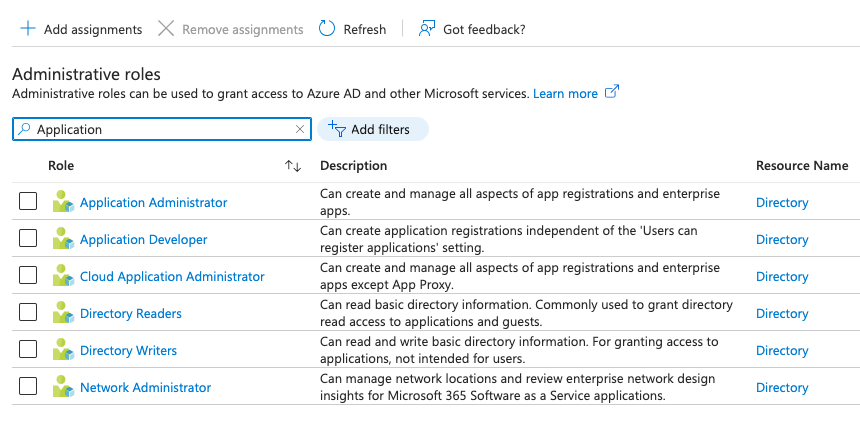Image resolution: width=860 pixels, height=437 pixels.
Task: Click the Remove assignments toolbar button
Action: (x=231, y=29)
